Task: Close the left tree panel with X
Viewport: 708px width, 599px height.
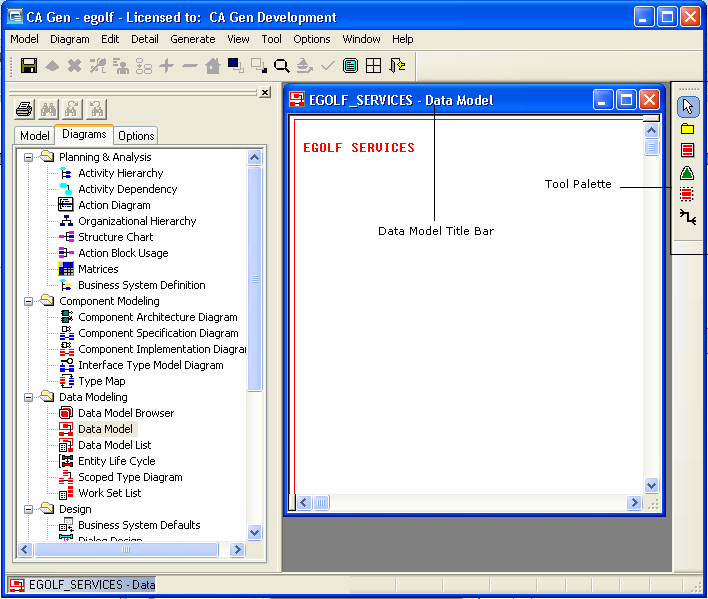Action: (266, 93)
